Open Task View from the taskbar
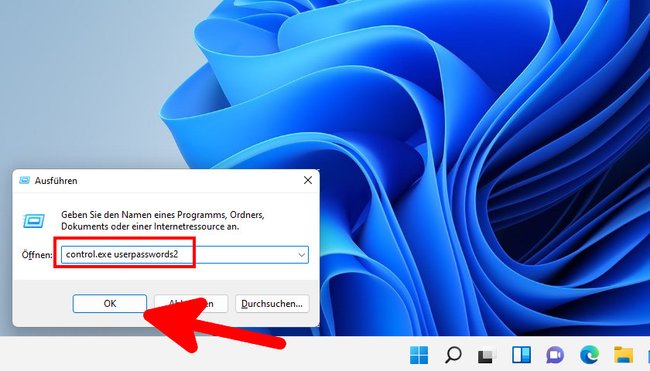The width and height of the screenshot is (650, 371). tap(487, 355)
